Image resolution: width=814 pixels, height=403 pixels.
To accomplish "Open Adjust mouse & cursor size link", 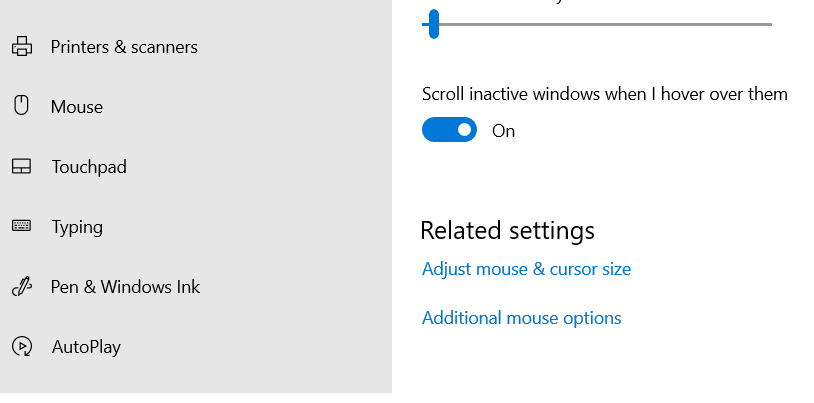I will [526, 269].
